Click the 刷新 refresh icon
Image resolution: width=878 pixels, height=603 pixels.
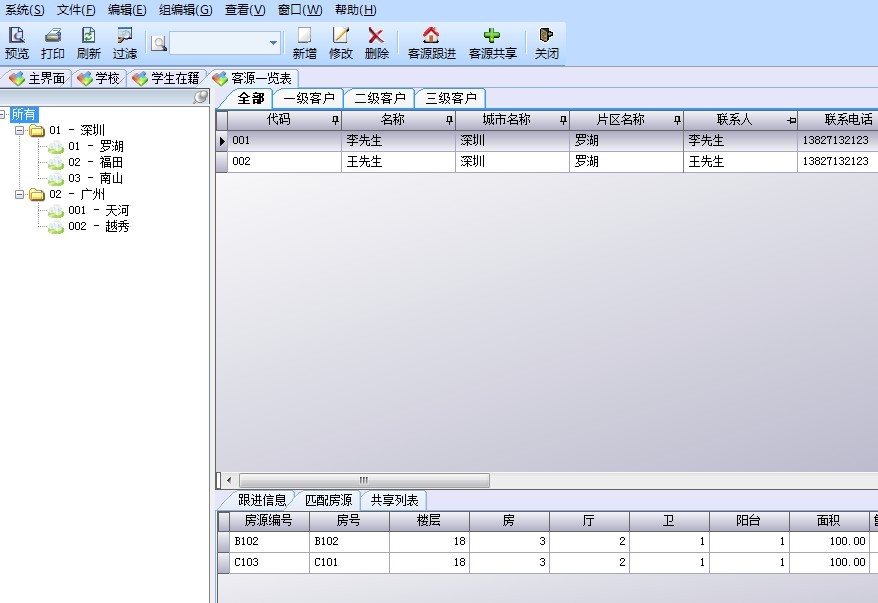coord(89,36)
